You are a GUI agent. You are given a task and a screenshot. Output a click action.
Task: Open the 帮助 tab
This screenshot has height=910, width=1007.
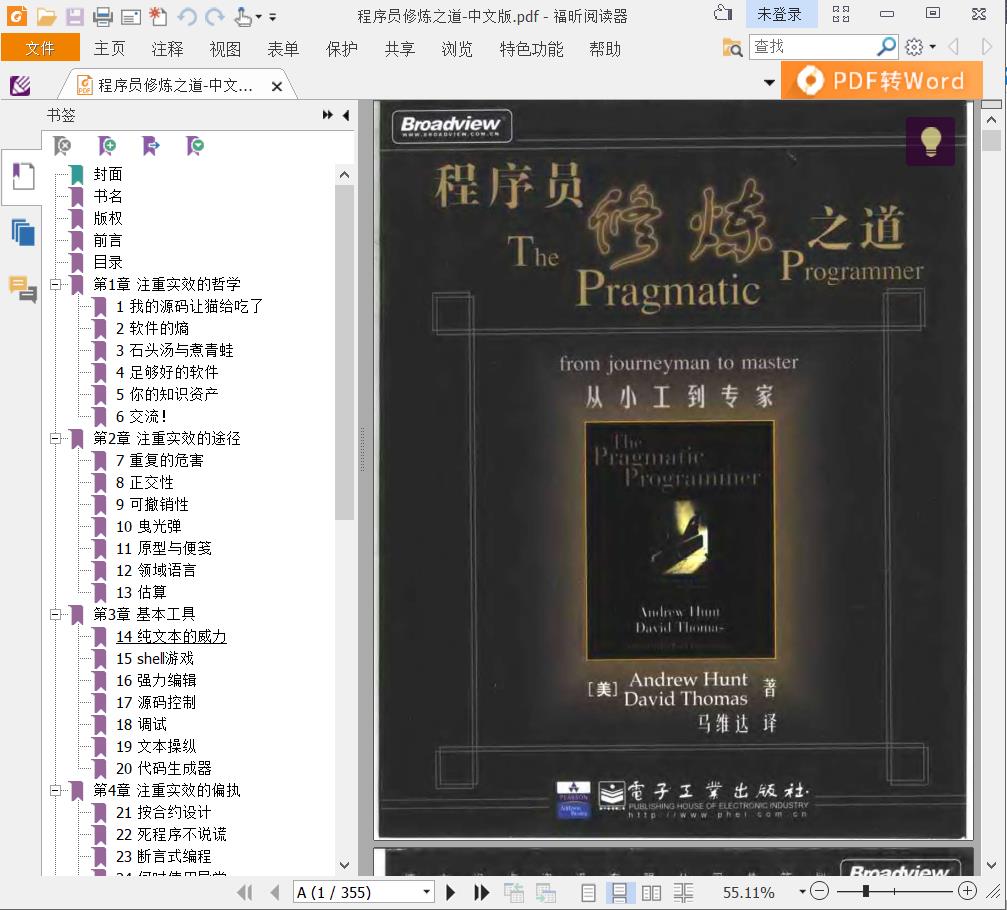tap(605, 49)
